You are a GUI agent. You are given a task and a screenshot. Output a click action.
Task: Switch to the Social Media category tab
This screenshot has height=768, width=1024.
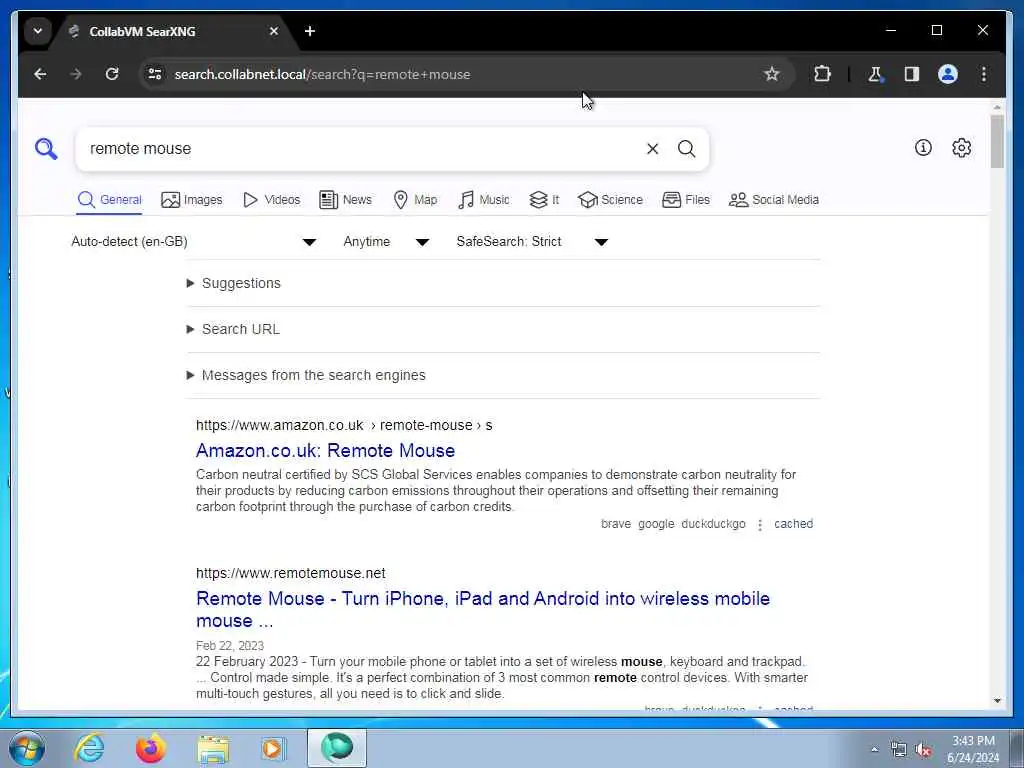point(774,200)
